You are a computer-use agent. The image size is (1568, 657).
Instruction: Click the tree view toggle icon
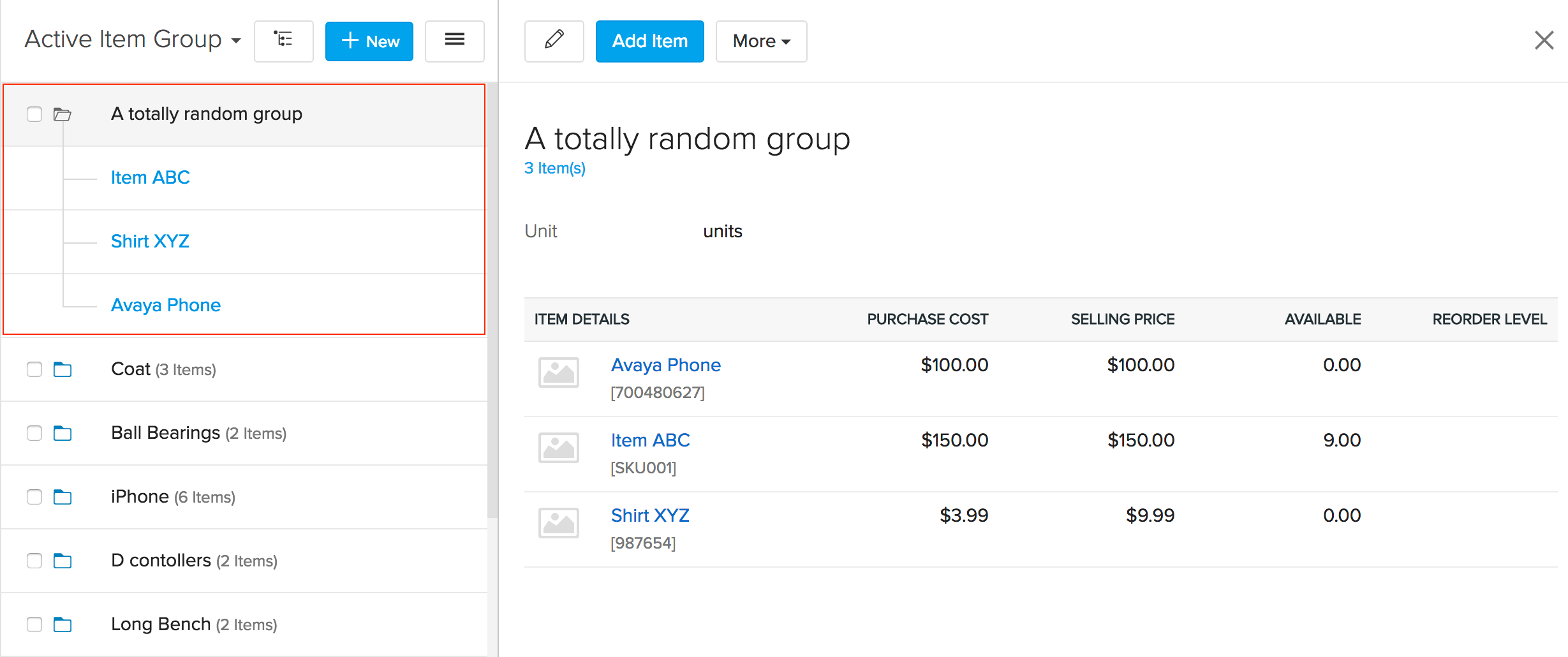point(283,41)
